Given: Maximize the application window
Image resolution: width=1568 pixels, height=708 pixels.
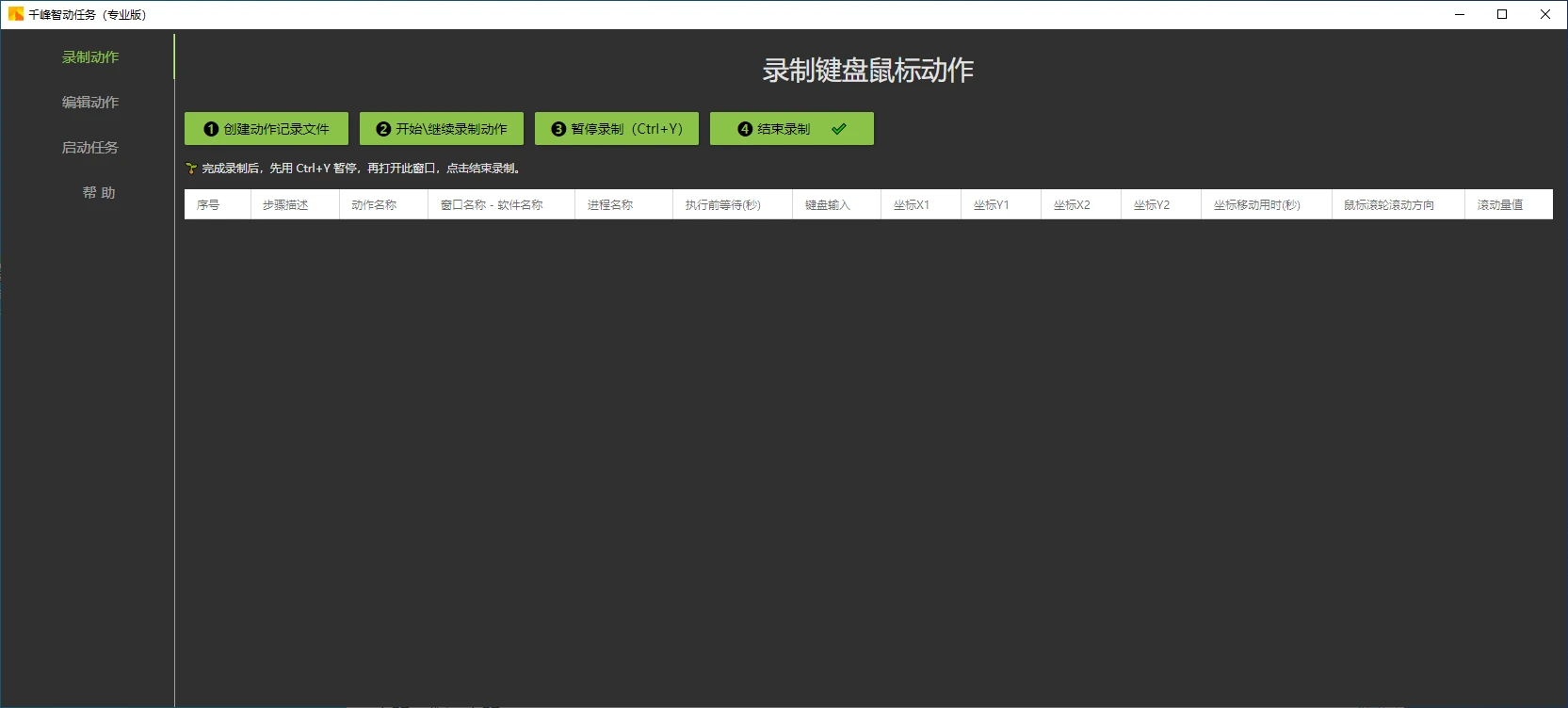Looking at the screenshot, I should coord(1502,14).
